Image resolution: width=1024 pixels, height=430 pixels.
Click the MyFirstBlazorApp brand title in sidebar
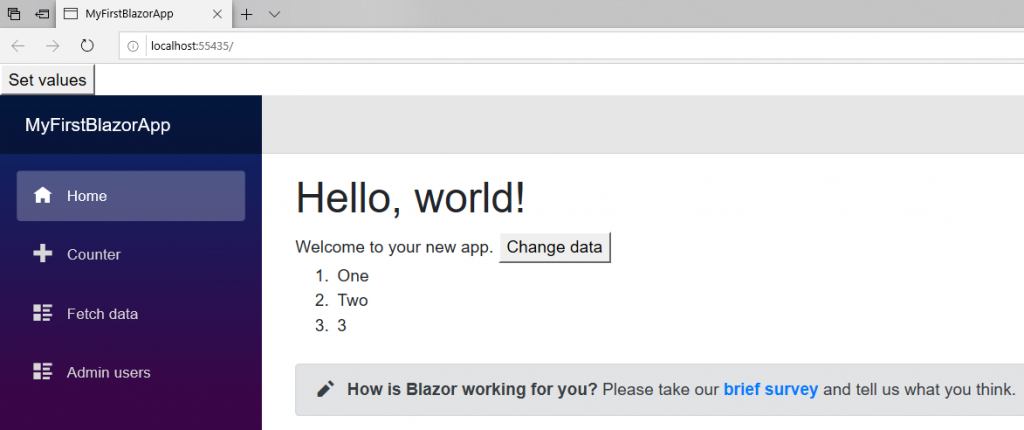(98, 125)
